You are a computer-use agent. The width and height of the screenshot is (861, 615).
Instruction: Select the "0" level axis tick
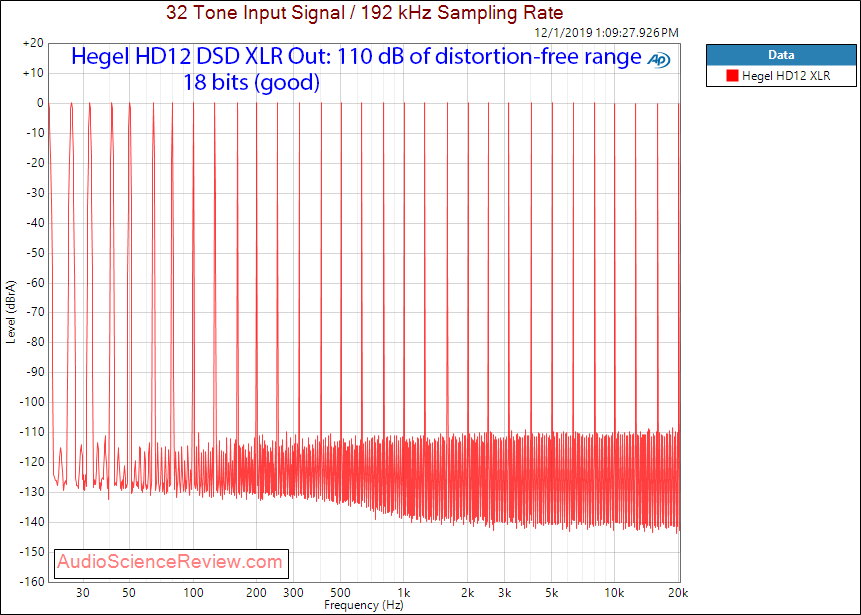pos(40,103)
